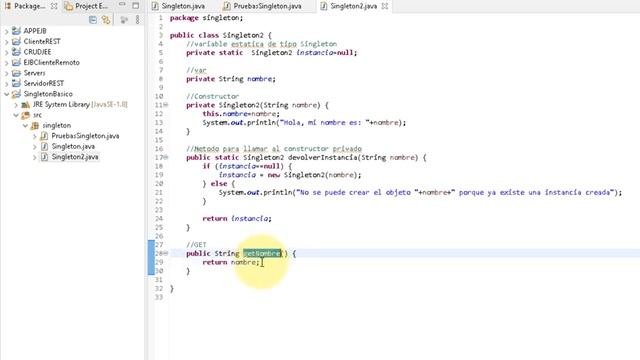Click the Singleton.java file icon in tree

coord(44,147)
